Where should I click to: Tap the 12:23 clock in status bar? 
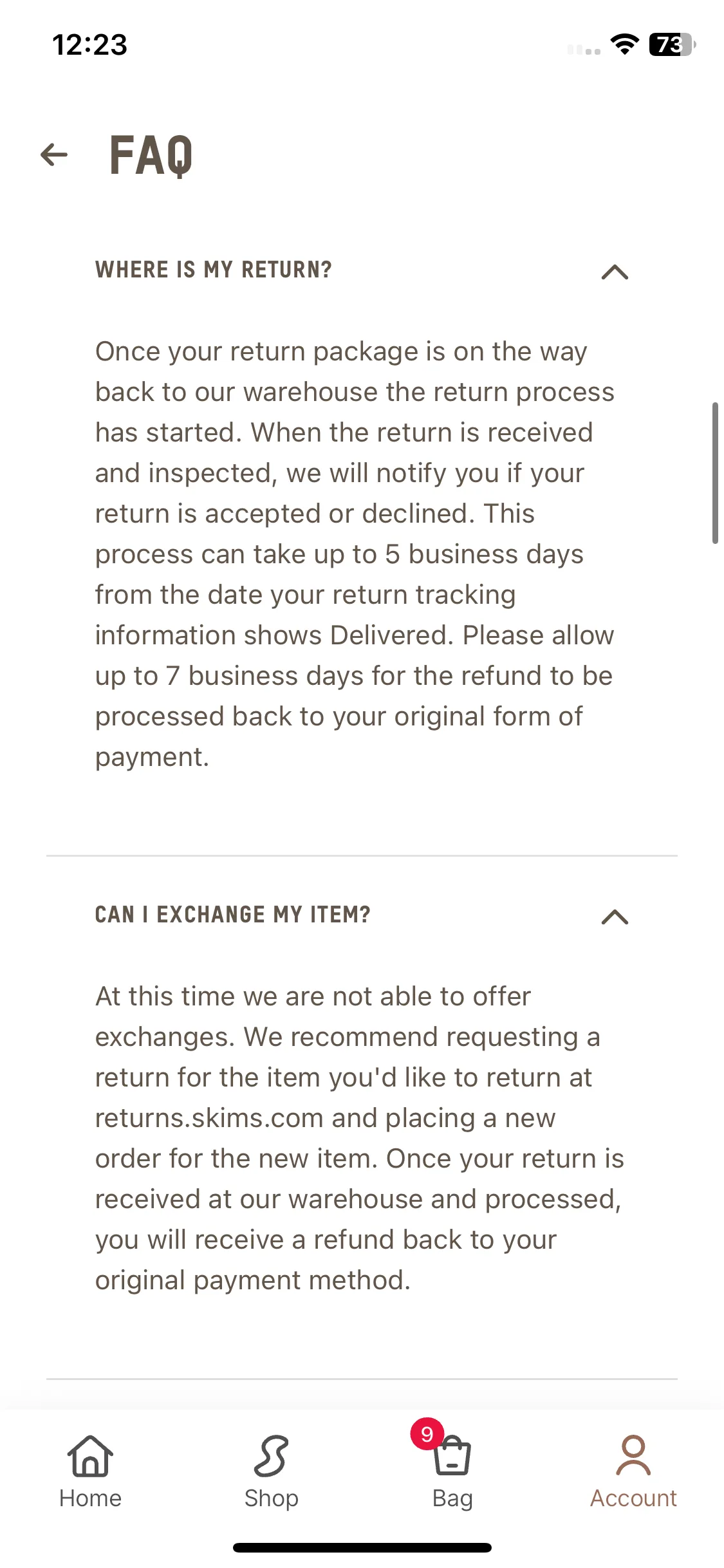click(90, 45)
